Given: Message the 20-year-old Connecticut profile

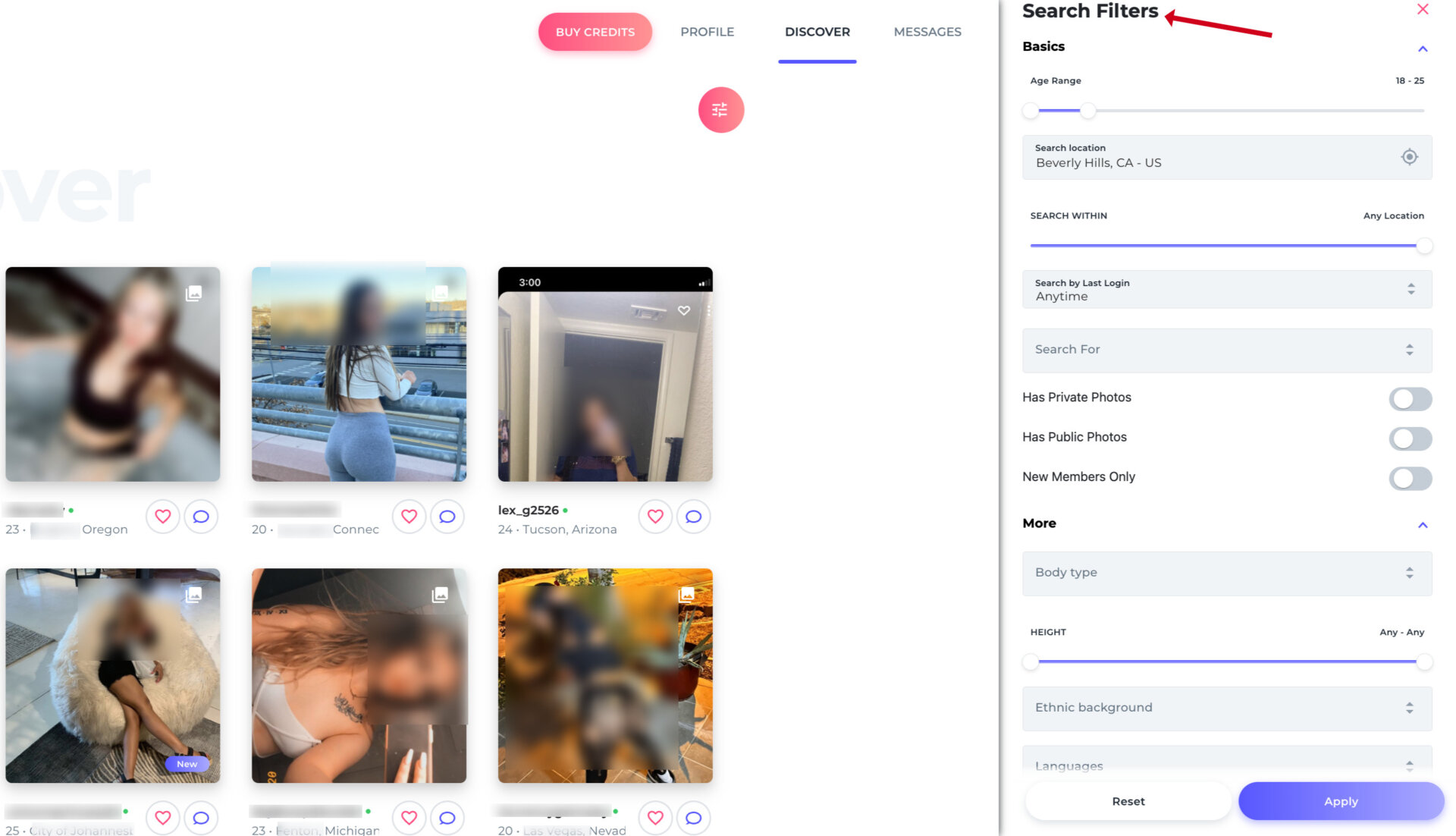Looking at the screenshot, I should (447, 517).
